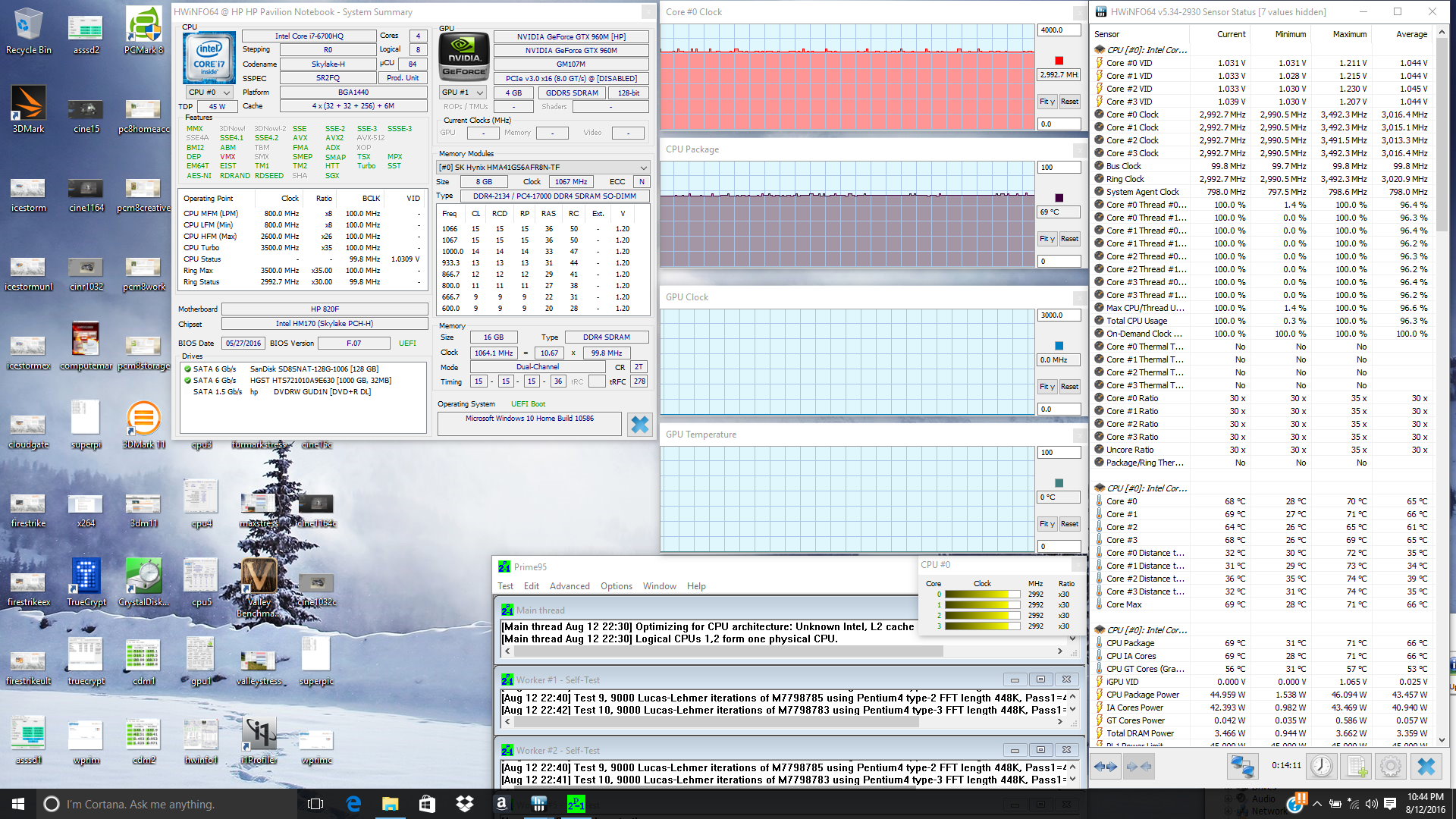The height and width of the screenshot is (819, 1456).
Task: Click the Main thread horizontal scrollbar right arrow
Action: [x=1060, y=651]
